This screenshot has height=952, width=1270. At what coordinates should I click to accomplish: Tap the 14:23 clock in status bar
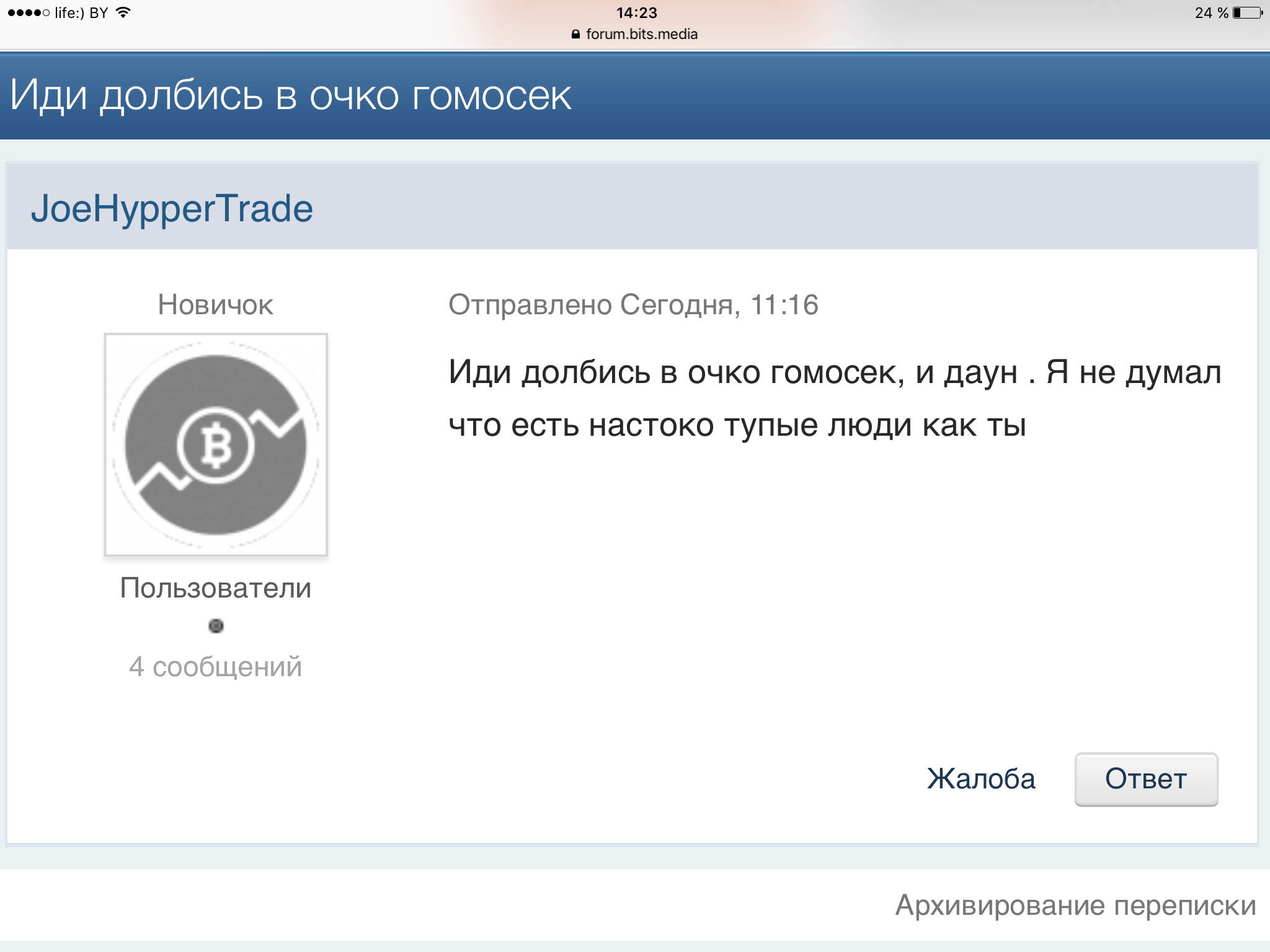point(636,12)
